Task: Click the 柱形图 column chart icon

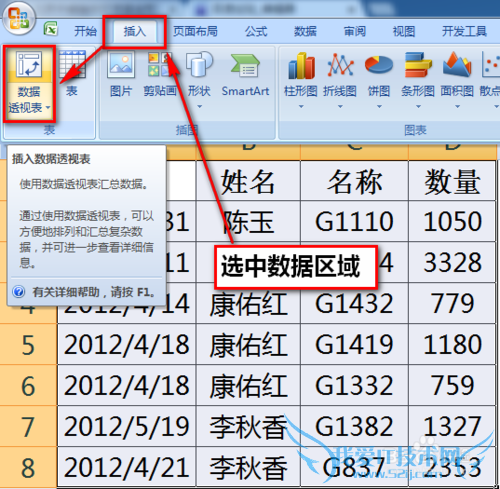Action: tap(301, 65)
